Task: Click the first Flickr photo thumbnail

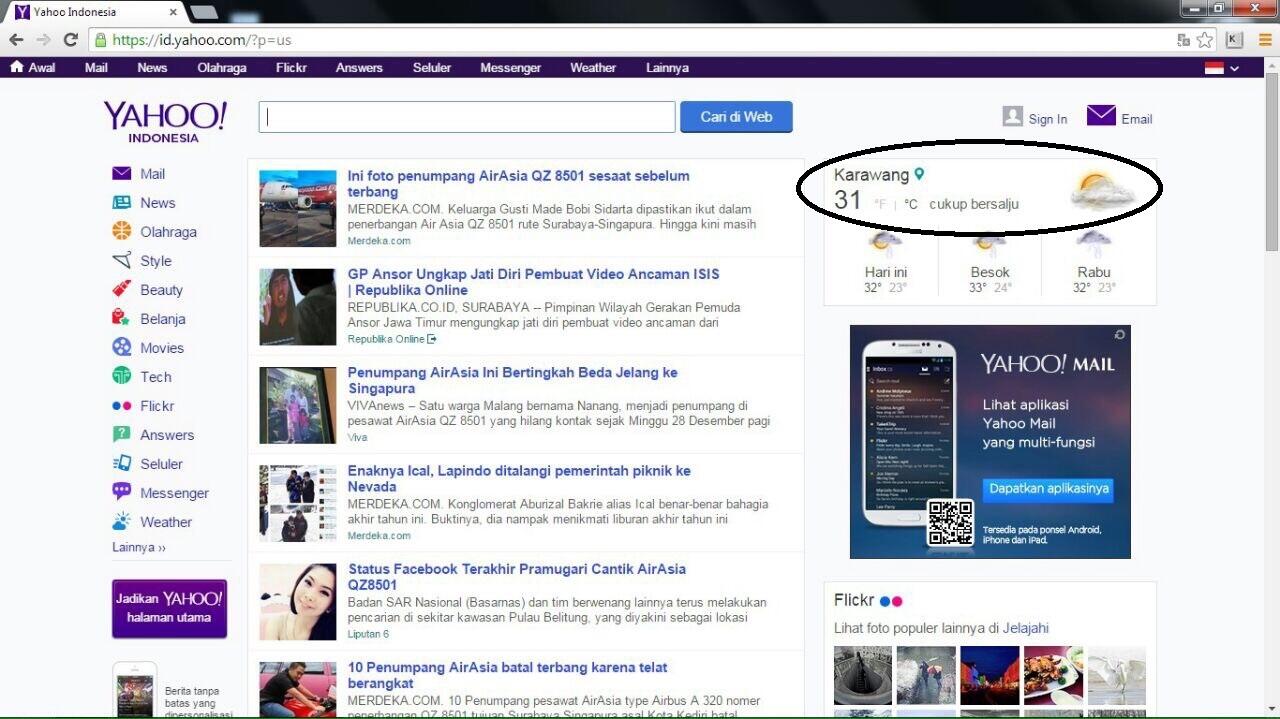Action: (x=862, y=676)
